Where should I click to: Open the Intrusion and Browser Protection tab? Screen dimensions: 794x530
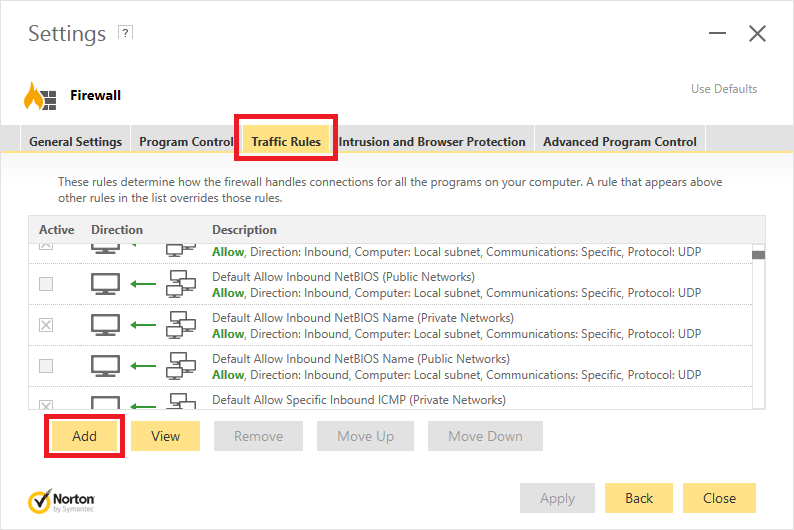point(432,141)
